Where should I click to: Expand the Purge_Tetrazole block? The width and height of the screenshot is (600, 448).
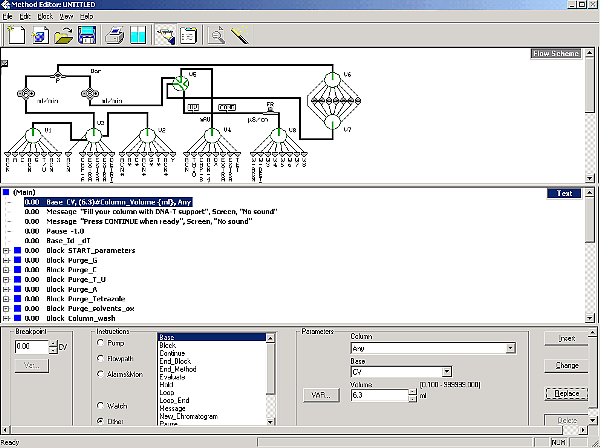click(x=6, y=299)
